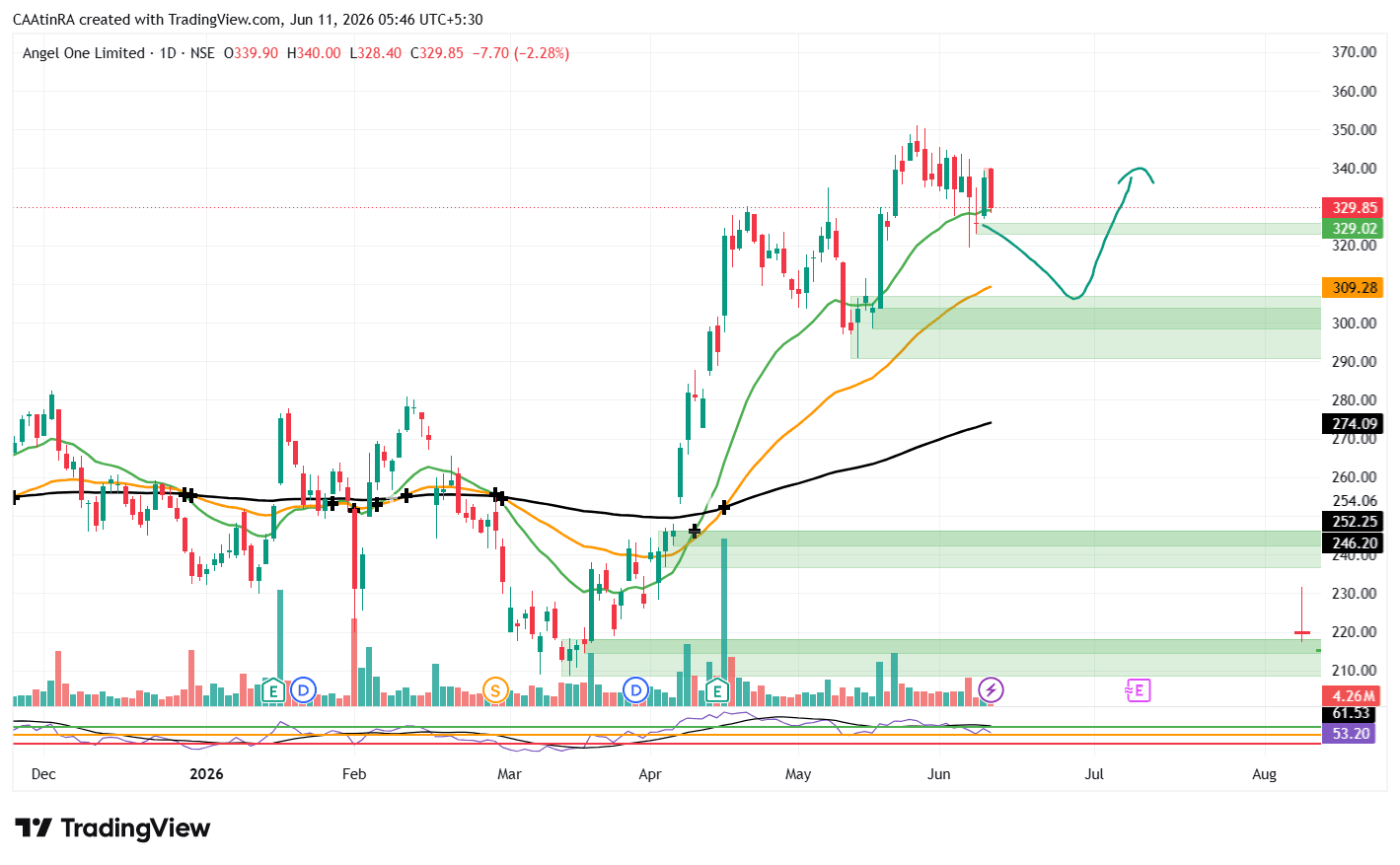
Task: Open the late-March dividend D marker
Action: 636,690
